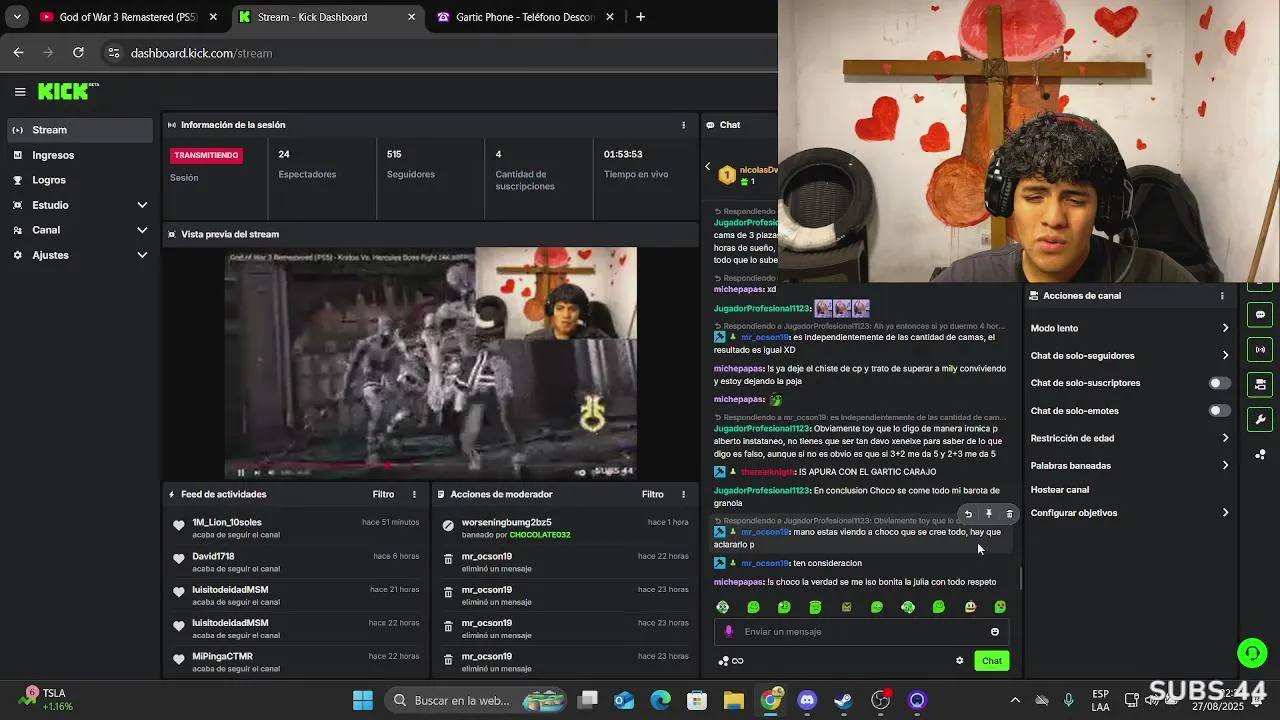The image size is (1280, 720).
Task: Open emoji picker in message box
Action: 995,632
